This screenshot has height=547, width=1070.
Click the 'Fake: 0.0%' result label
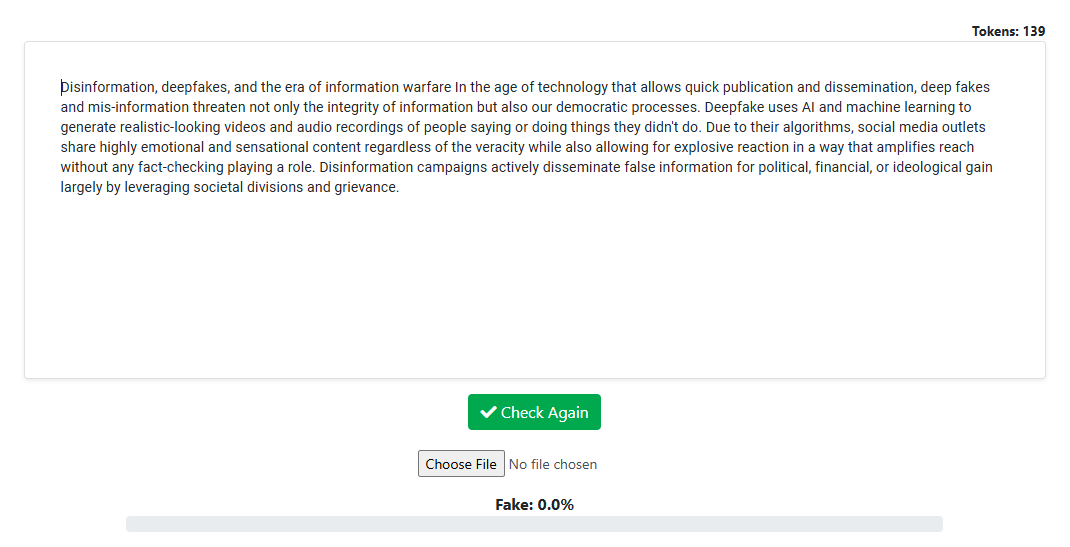(x=534, y=505)
